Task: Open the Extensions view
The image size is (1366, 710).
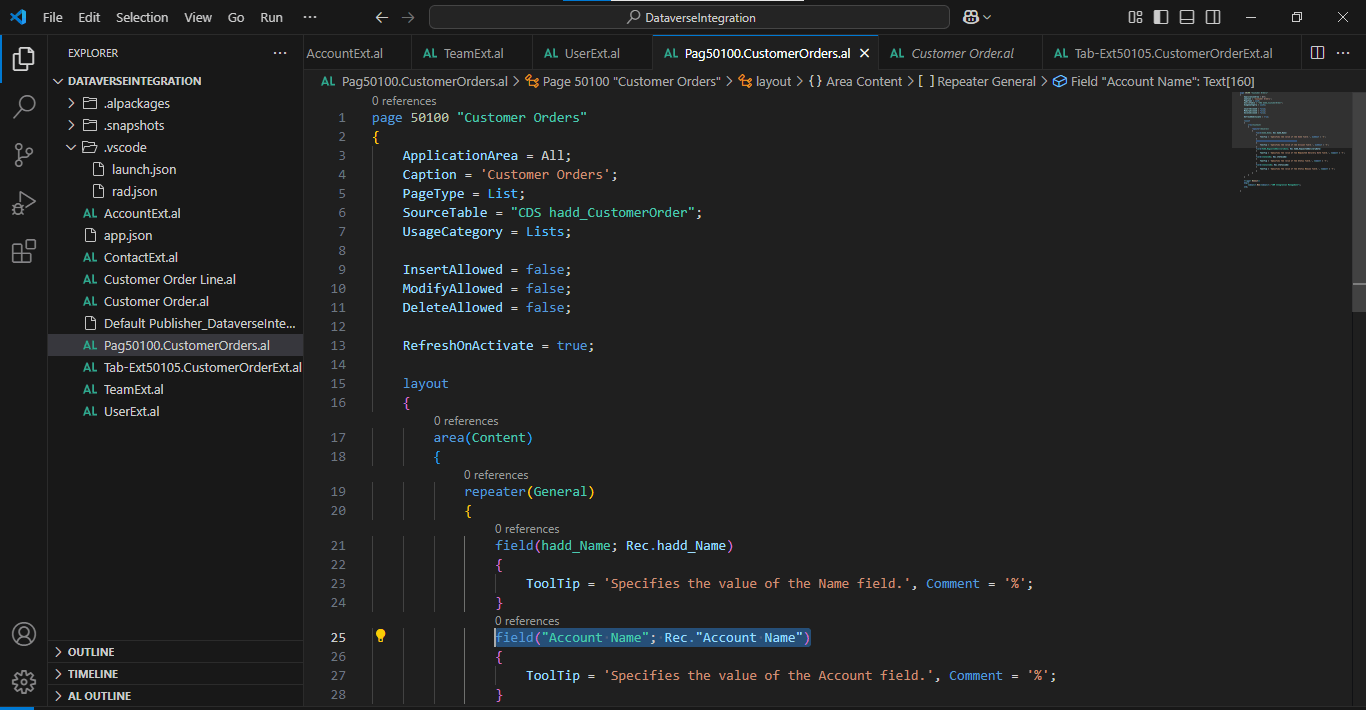Action: 23,251
